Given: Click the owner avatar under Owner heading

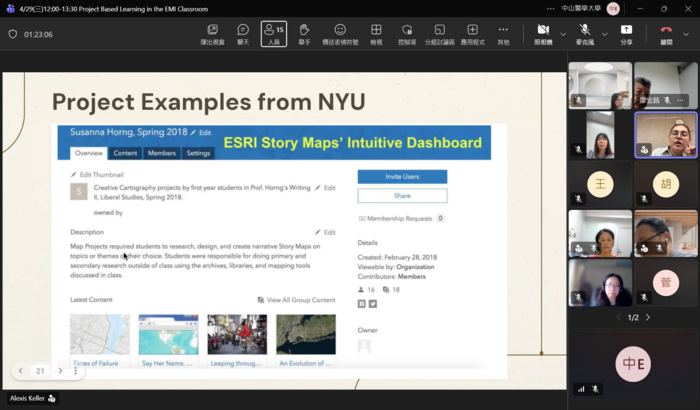Looking at the screenshot, I should click(x=364, y=346).
